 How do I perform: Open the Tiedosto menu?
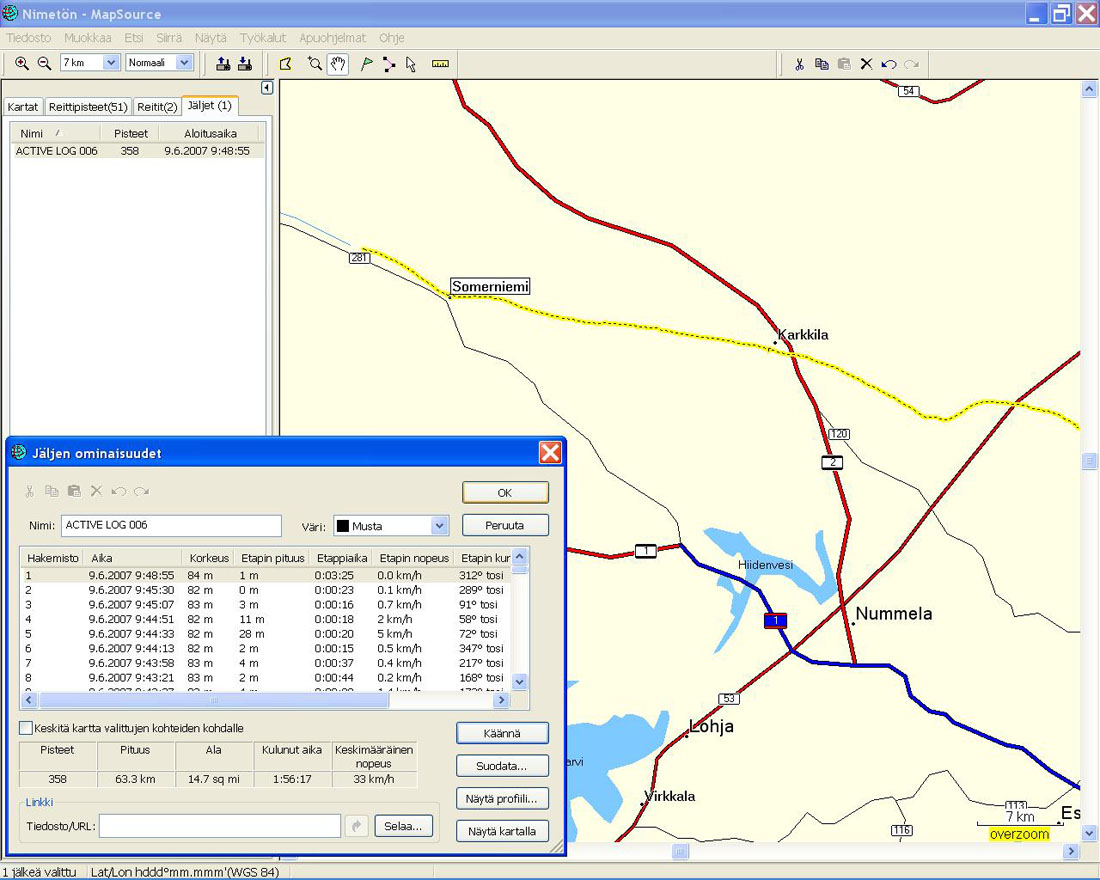pyautogui.click(x=29, y=38)
